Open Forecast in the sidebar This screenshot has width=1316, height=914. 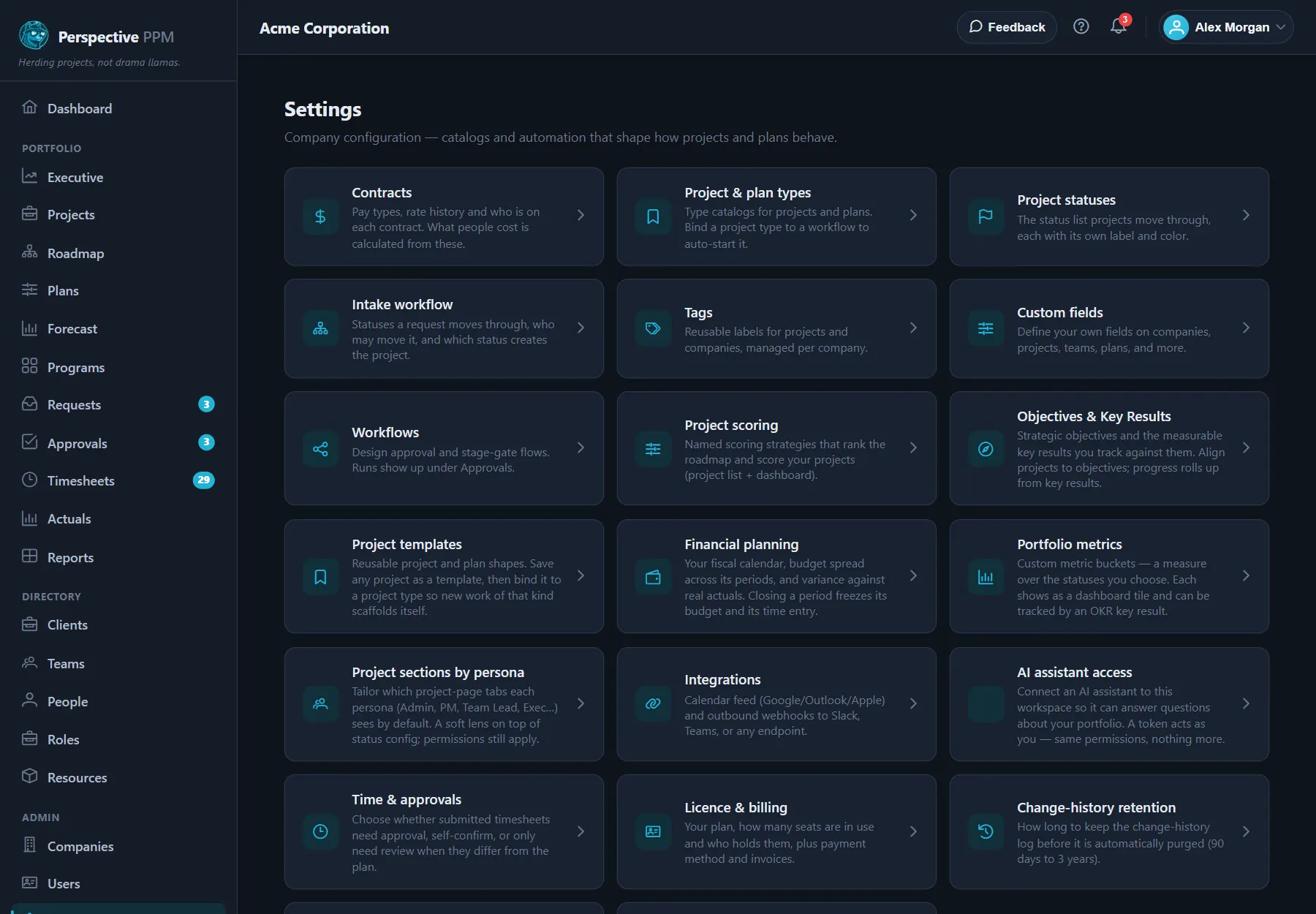(x=118, y=328)
